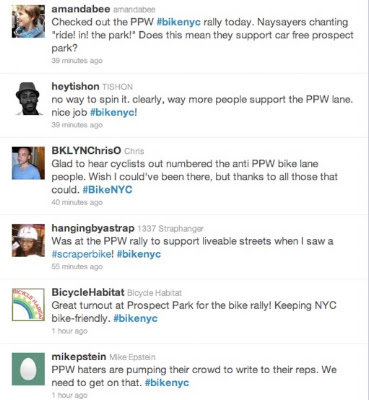The height and width of the screenshot is (400, 369).
Task: Visit the BicycleHabitat username link
Action: [x=88, y=292]
